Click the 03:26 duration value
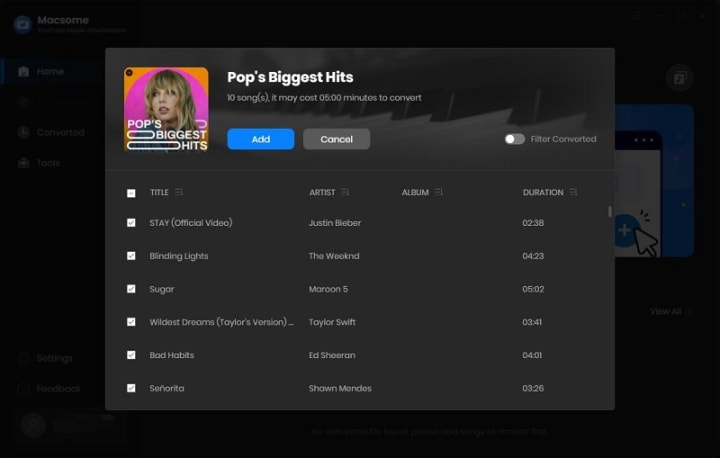Screen dimensions: 720x458 tap(533, 388)
